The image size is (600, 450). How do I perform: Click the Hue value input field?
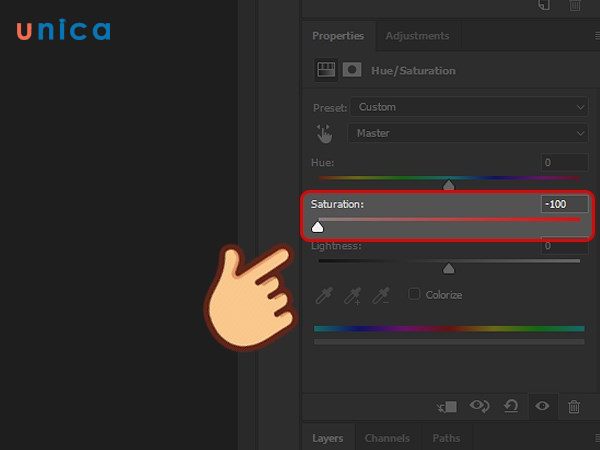tap(564, 162)
